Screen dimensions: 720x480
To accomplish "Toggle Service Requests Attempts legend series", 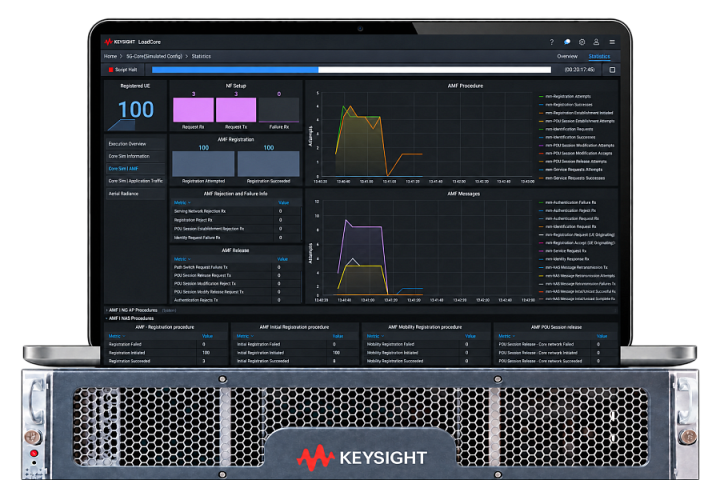I will click(x=571, y=169).
